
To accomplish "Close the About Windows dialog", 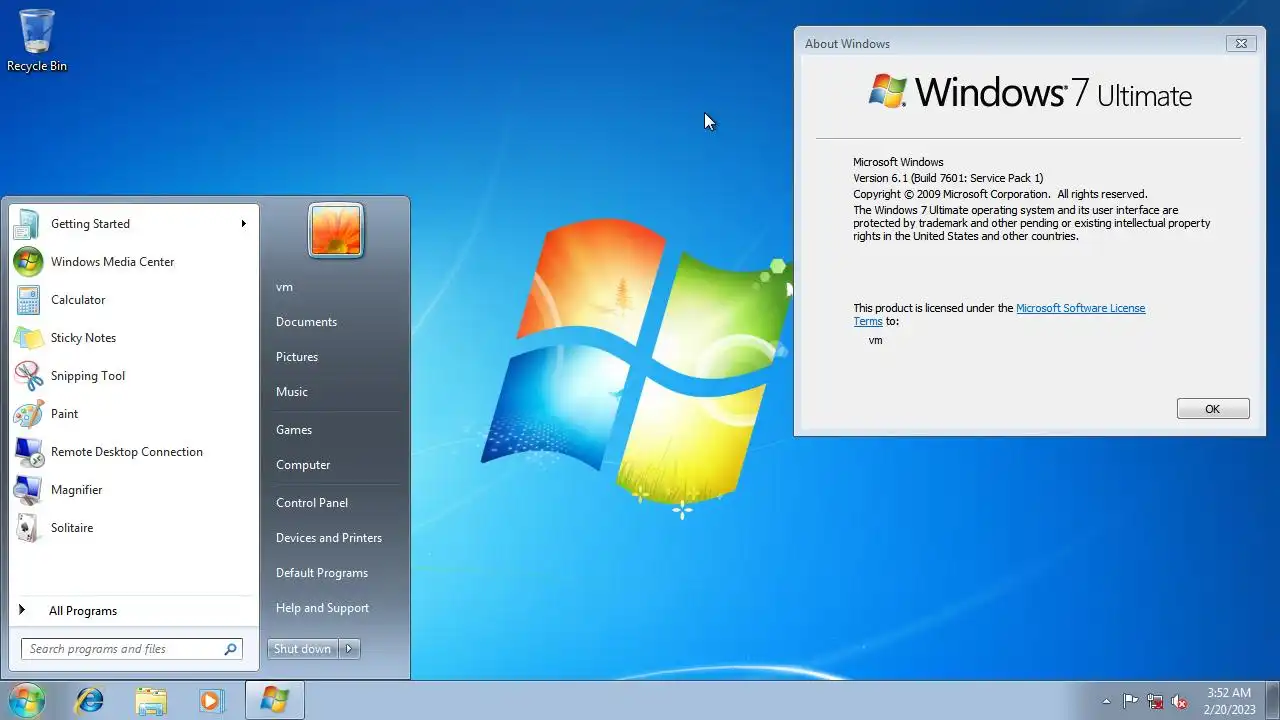I will (x=1241, y=43).
